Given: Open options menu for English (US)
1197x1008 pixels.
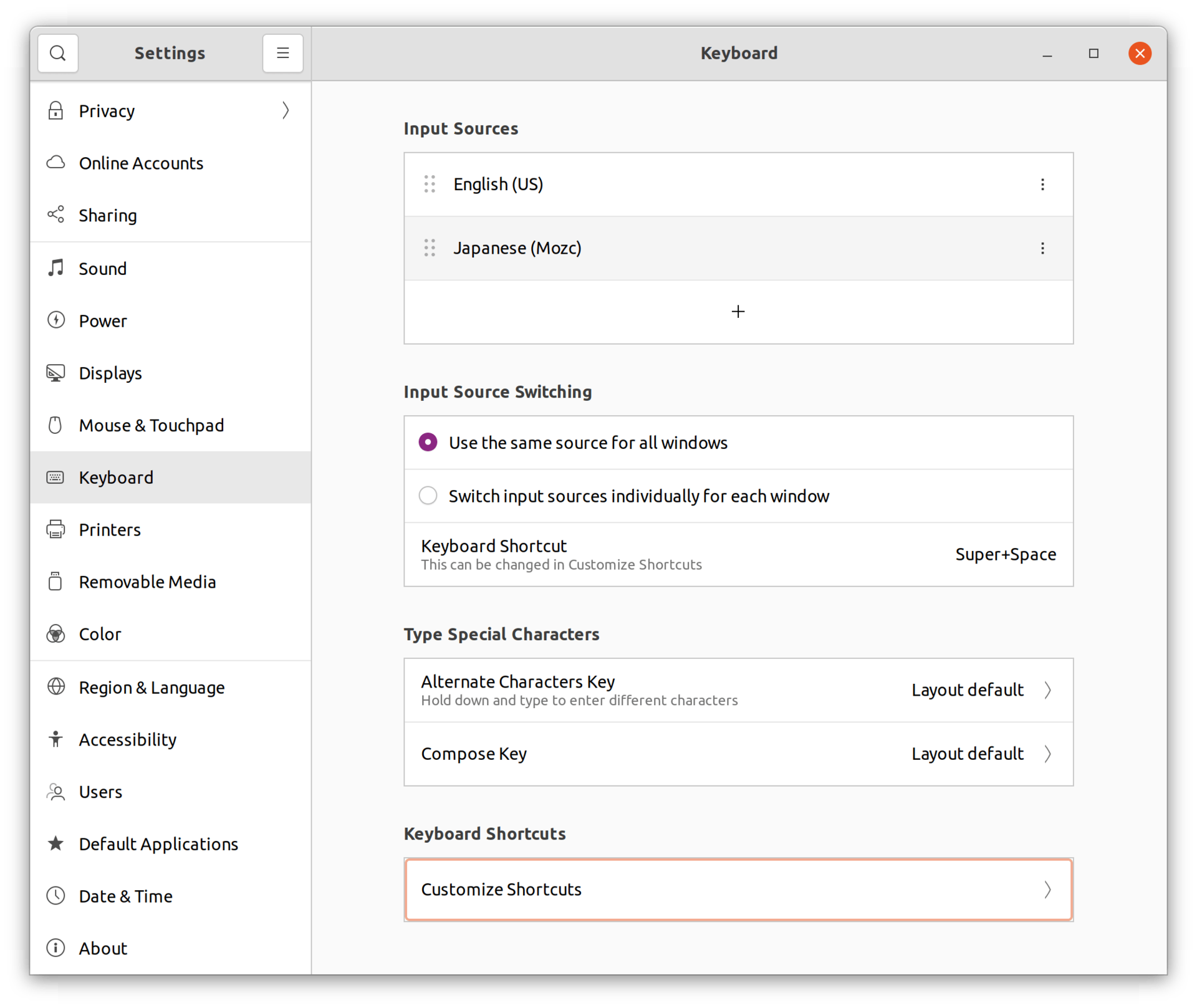Looking at the screenshot, I should point(1042,185).
